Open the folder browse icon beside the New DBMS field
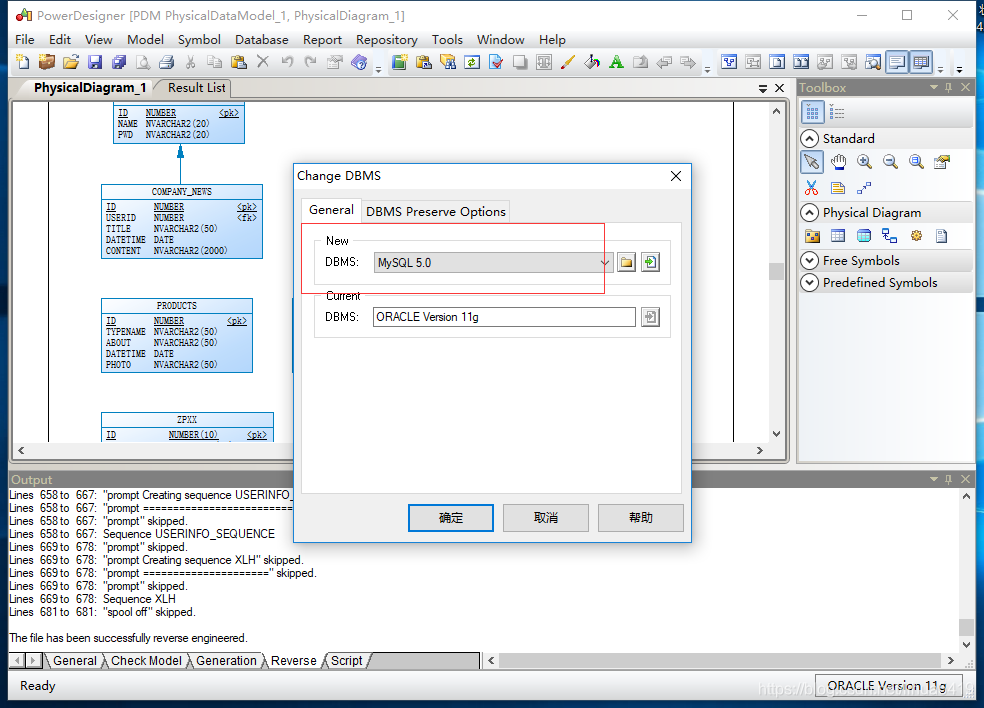Viewport: 984px width, 708px height. [x=626, y=261]
